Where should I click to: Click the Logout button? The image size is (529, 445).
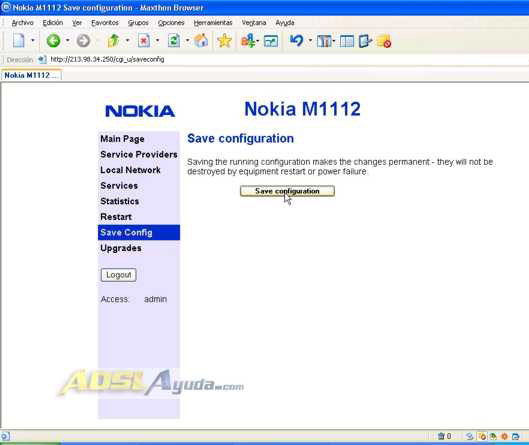118,275
